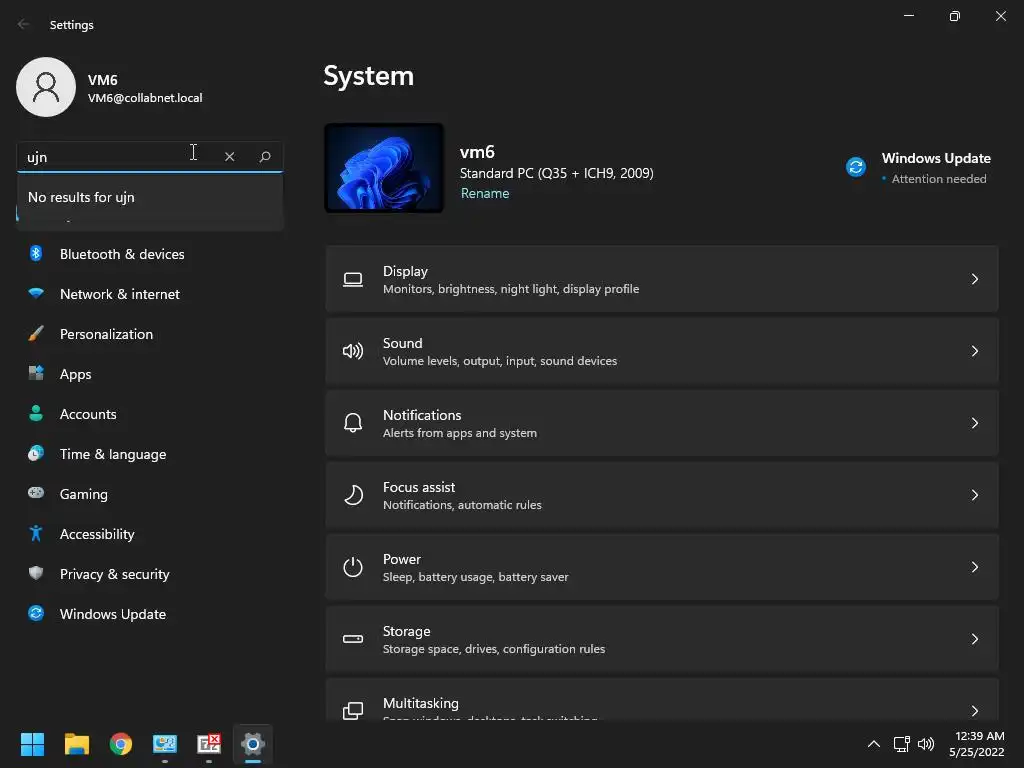Click the Gaming controller icon
This screenshot has width=1024, height=768.
(36, 493)
